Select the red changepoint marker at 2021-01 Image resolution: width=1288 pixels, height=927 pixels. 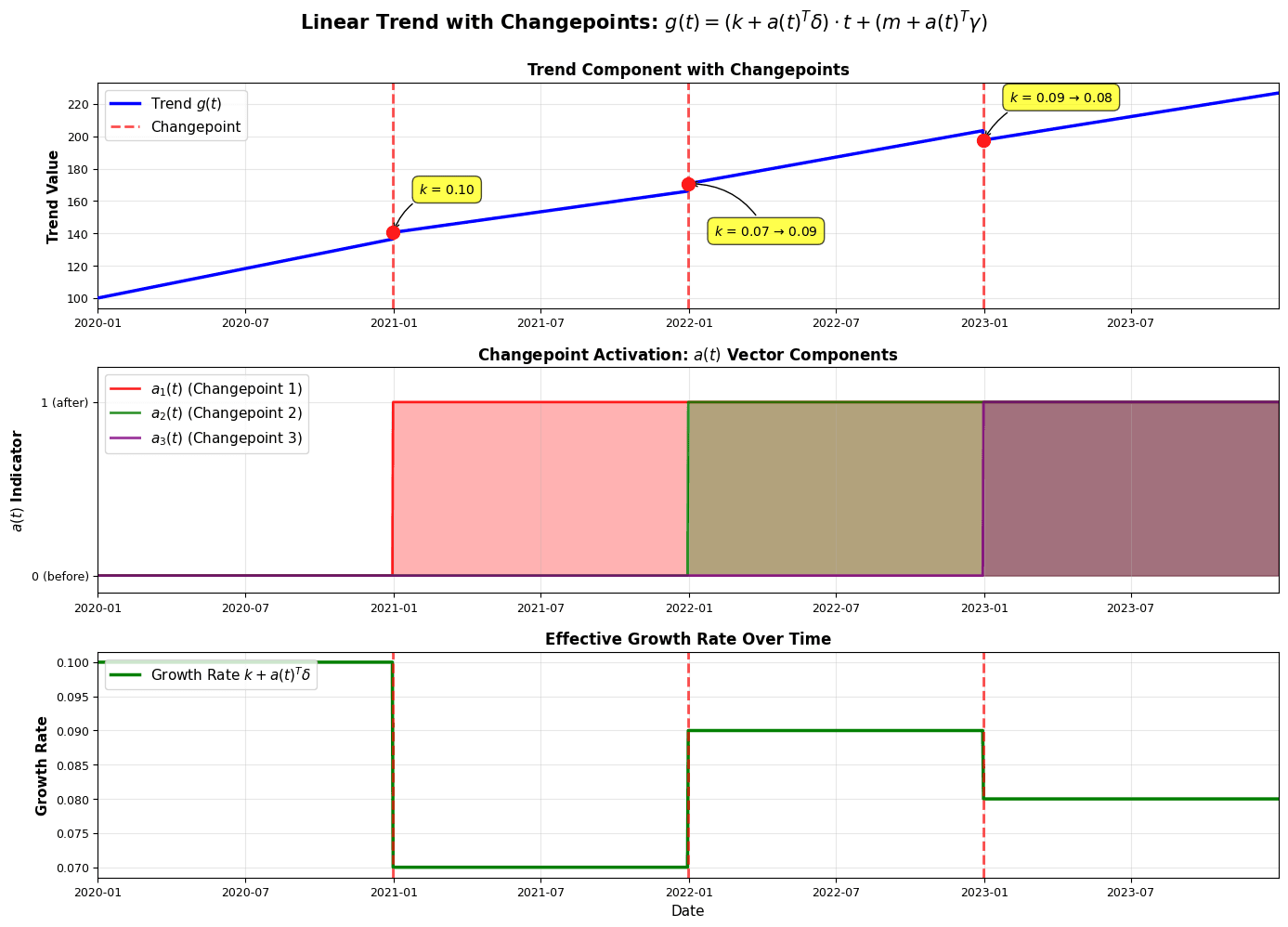tap(394, 231)
